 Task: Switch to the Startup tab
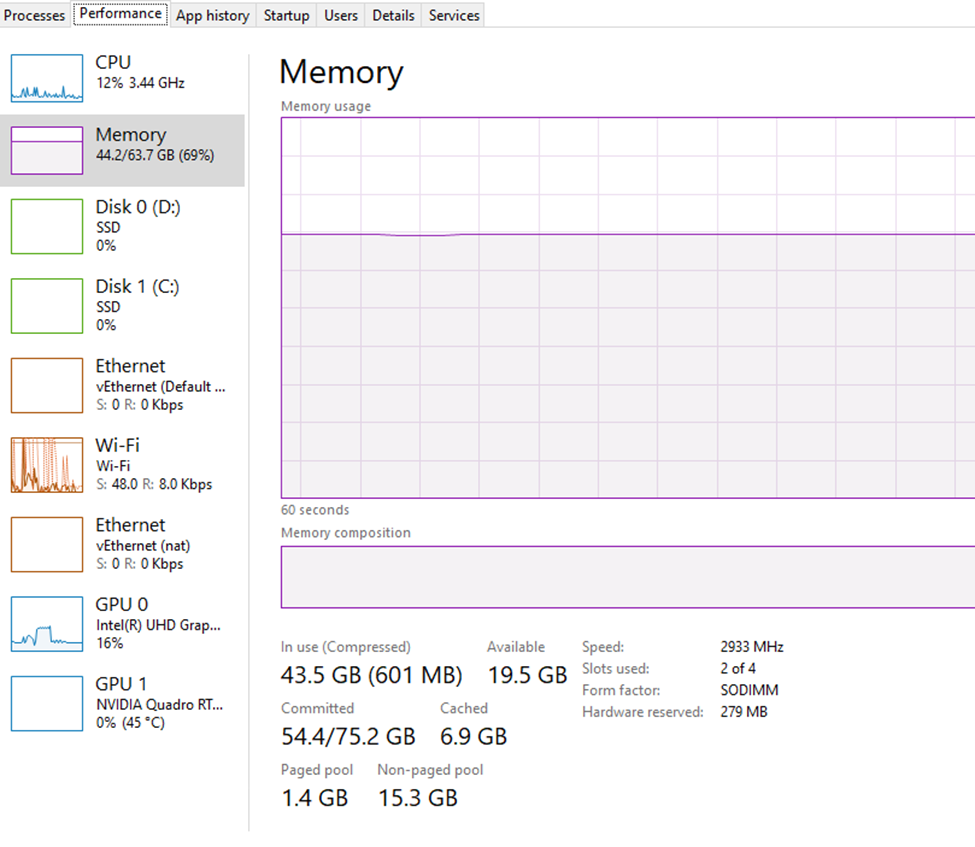286,15
